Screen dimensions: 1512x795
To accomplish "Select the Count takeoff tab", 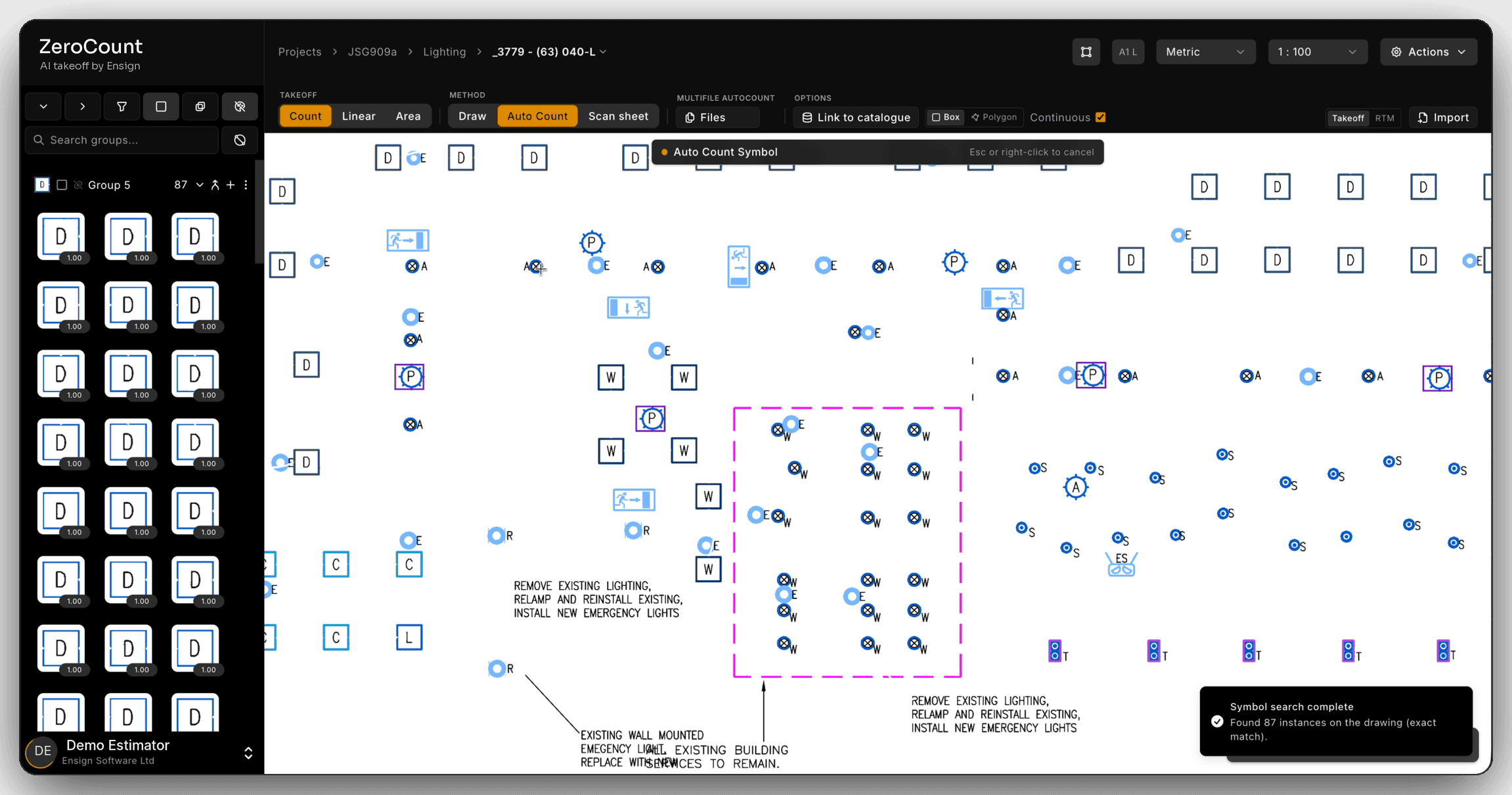I will point(305,116).
